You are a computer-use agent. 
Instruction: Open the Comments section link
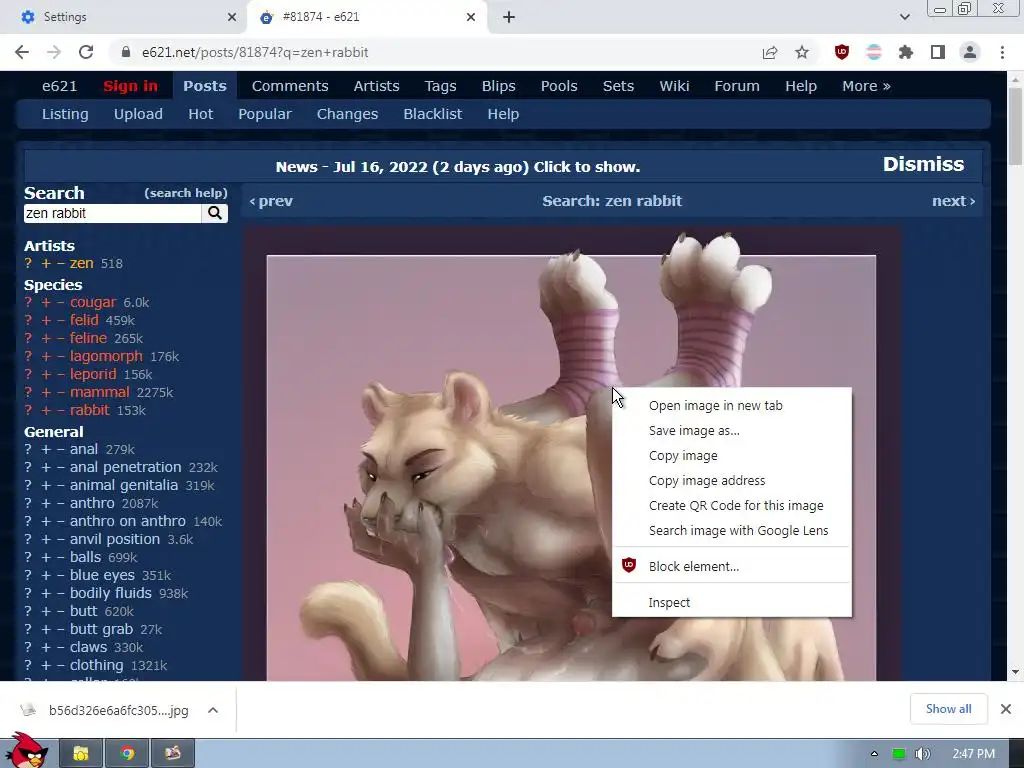tap(290, 86)
